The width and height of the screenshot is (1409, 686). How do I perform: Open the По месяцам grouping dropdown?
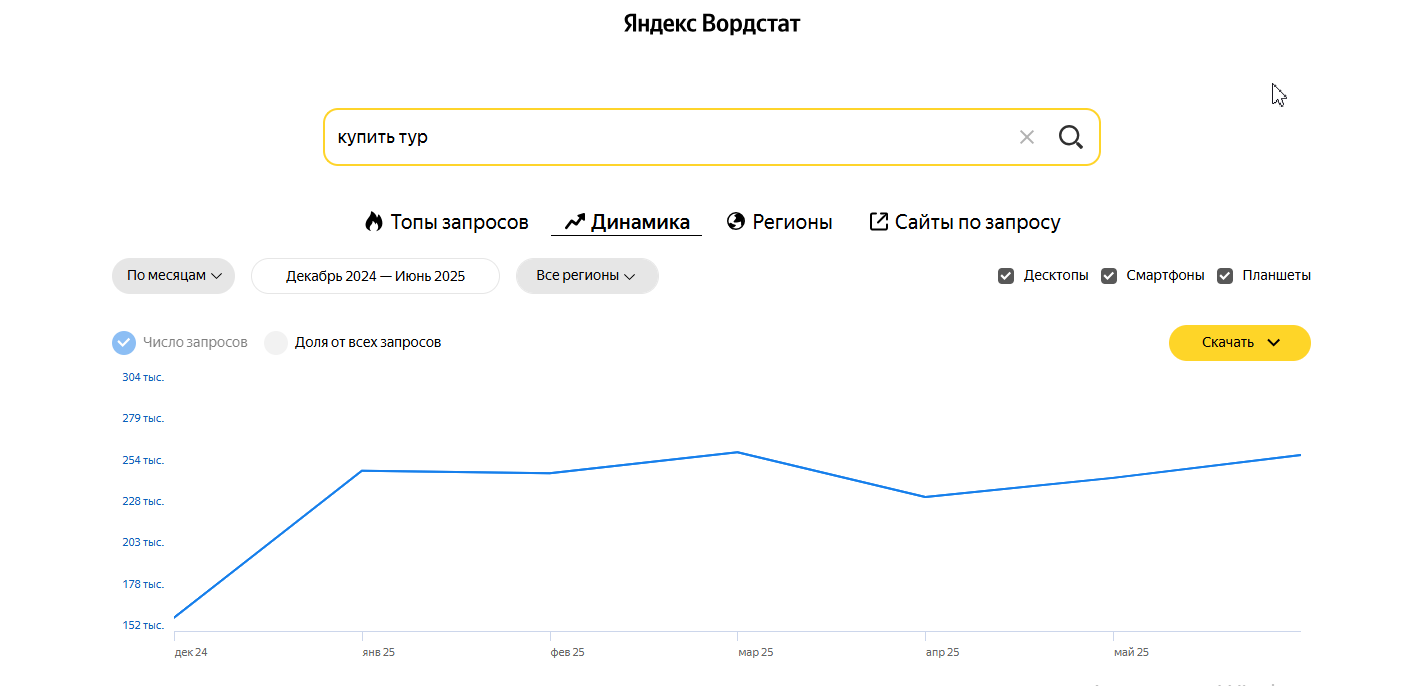click(x=173, y=276)
